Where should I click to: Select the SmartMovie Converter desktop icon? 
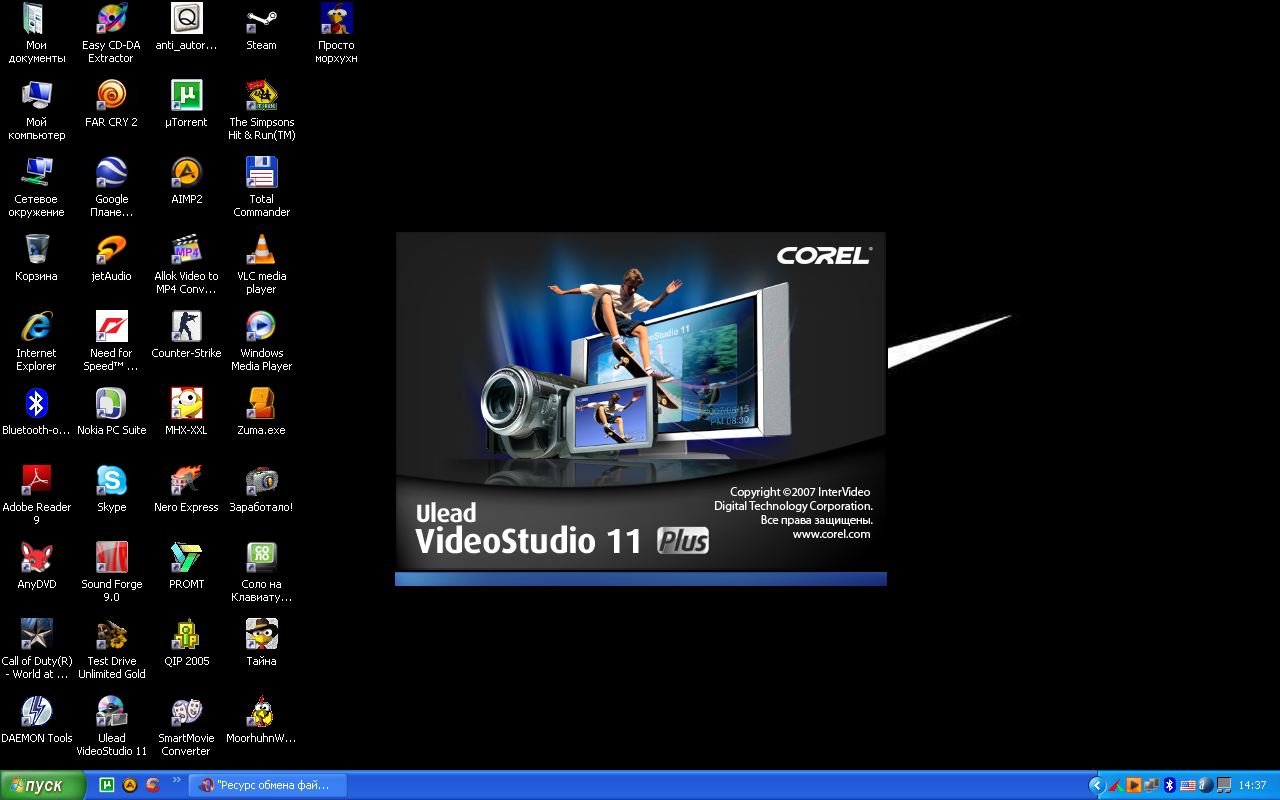186,712
